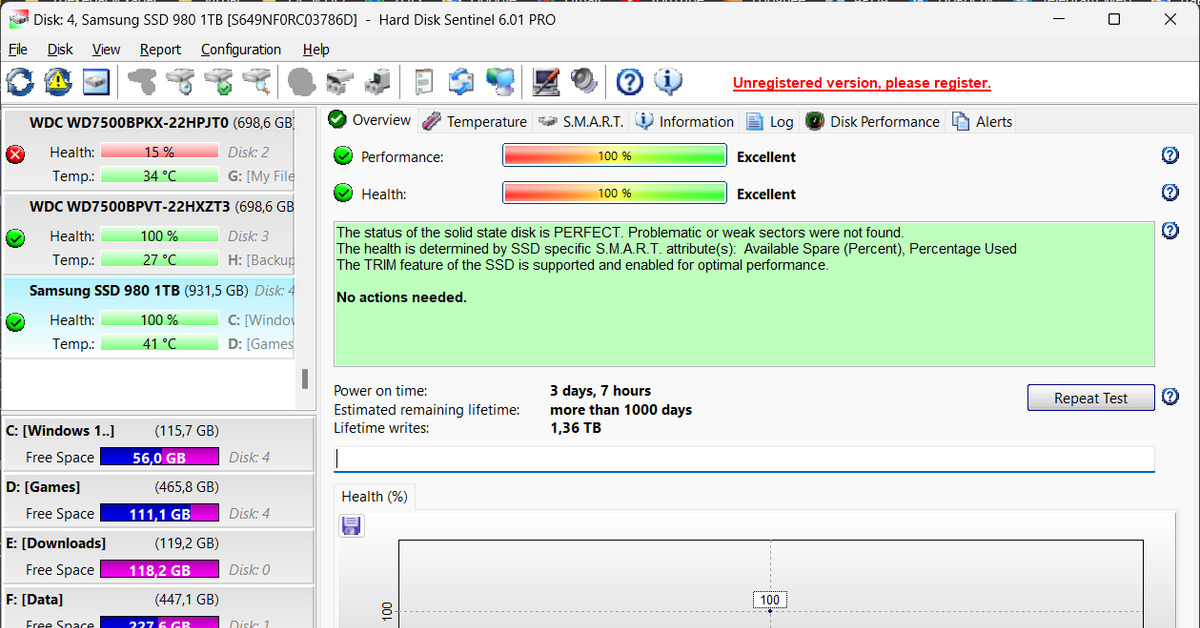Click the blue arrows send report icon
This screenshot has height=628, width=1200.
(461, 81)
